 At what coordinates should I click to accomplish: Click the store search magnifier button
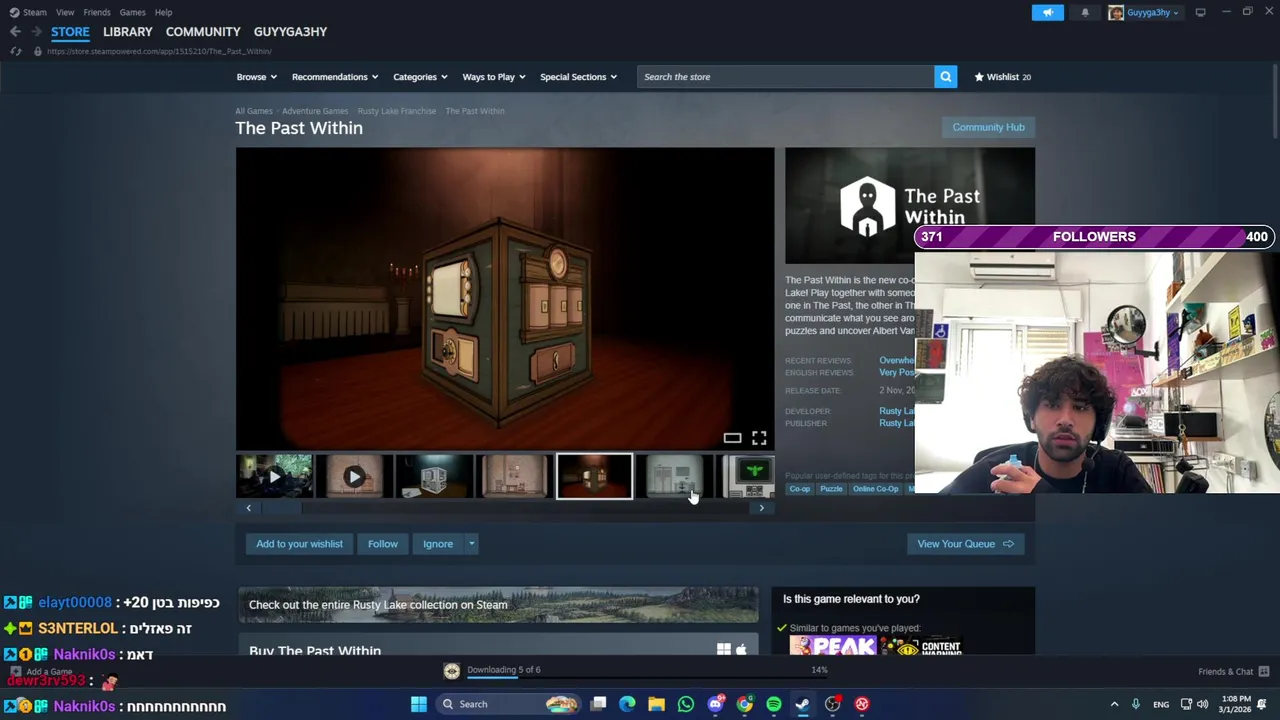coord(945,77)
